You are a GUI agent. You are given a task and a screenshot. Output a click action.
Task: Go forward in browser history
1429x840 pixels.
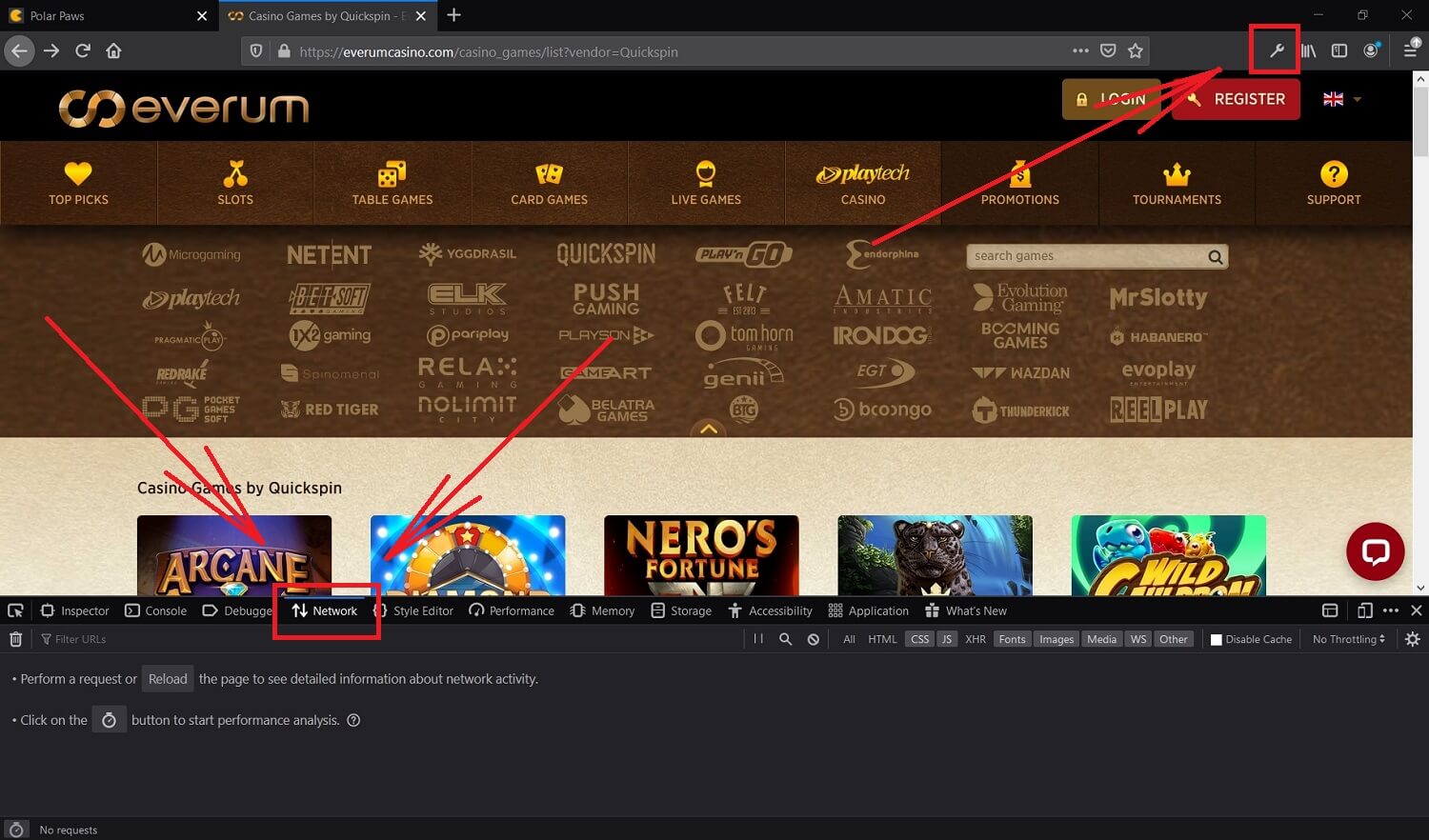(x=51, y=51)
